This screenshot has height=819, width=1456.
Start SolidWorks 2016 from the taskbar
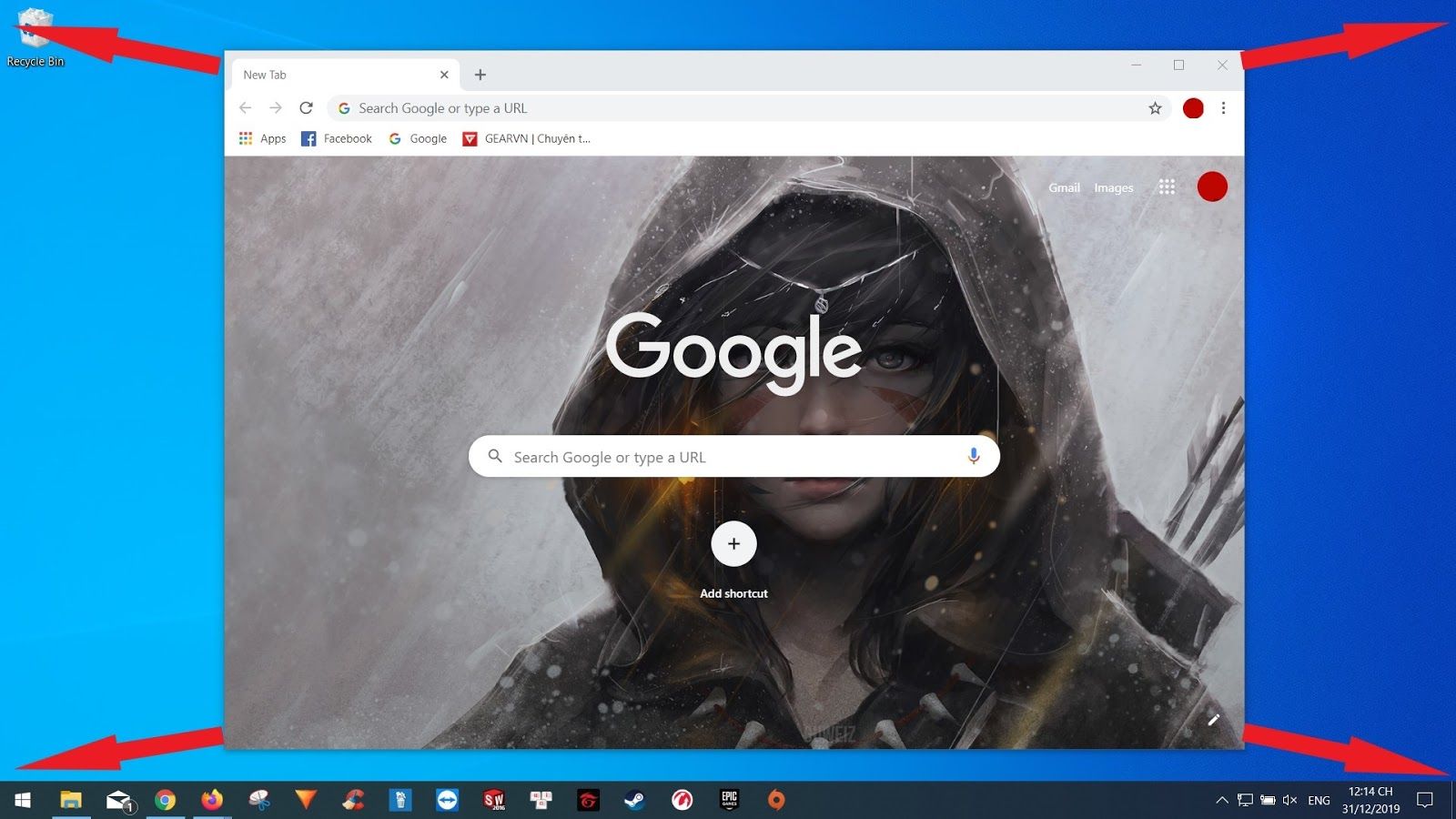pos(491,800)
